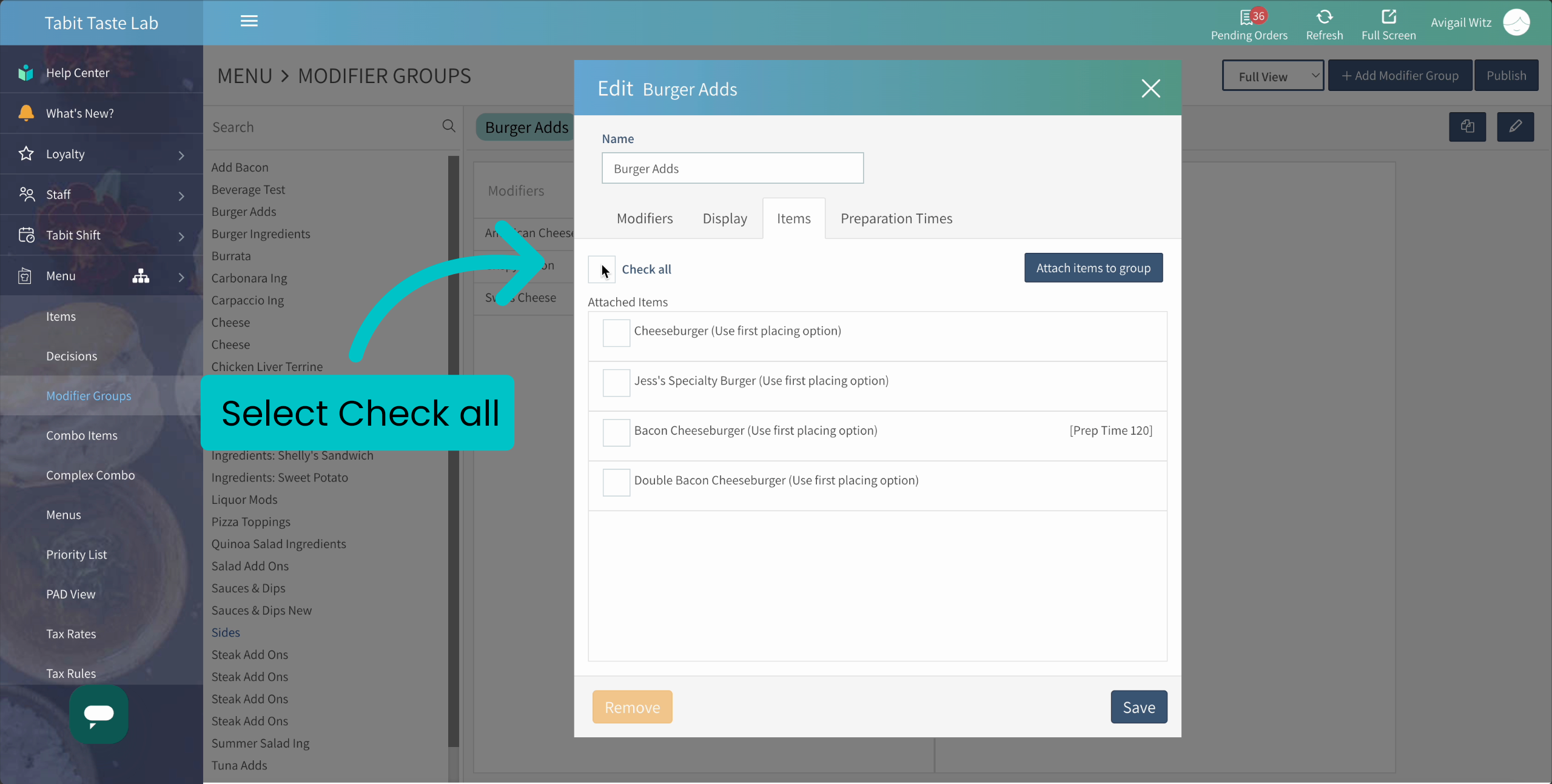This screenshot has width=1552, height=784.
Task: Switch to the Modifiers tab
Action: pyautogui.click(x=644, y=218)
